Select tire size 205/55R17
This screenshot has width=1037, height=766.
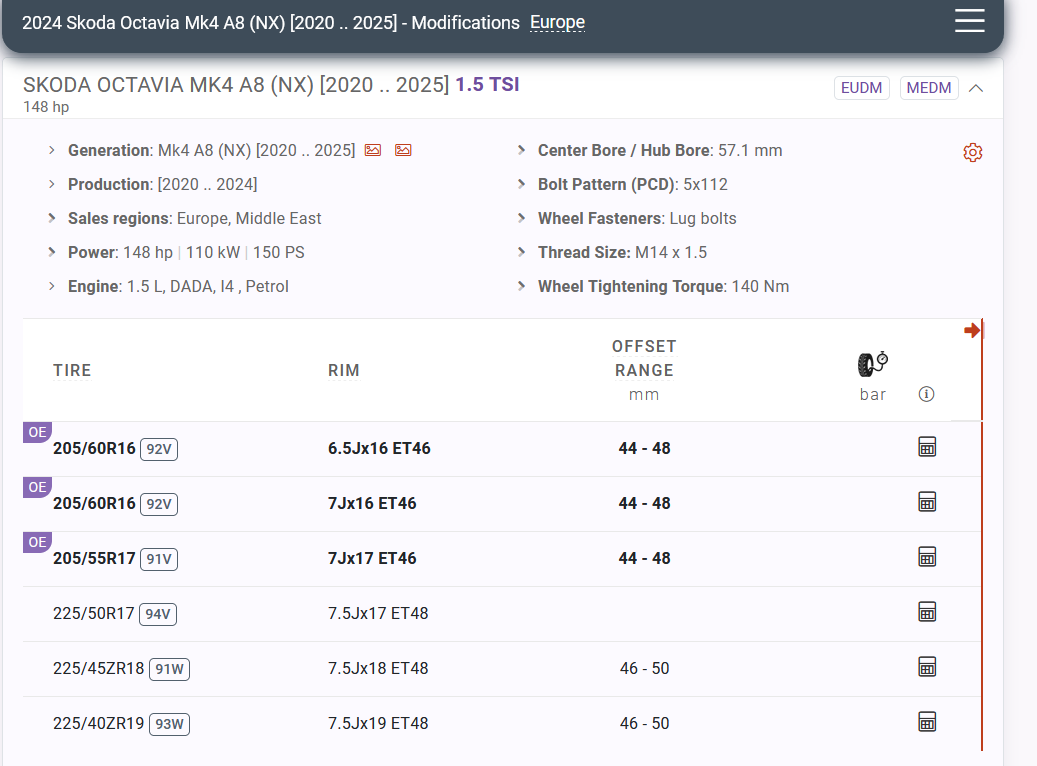[x=94, y=558]
